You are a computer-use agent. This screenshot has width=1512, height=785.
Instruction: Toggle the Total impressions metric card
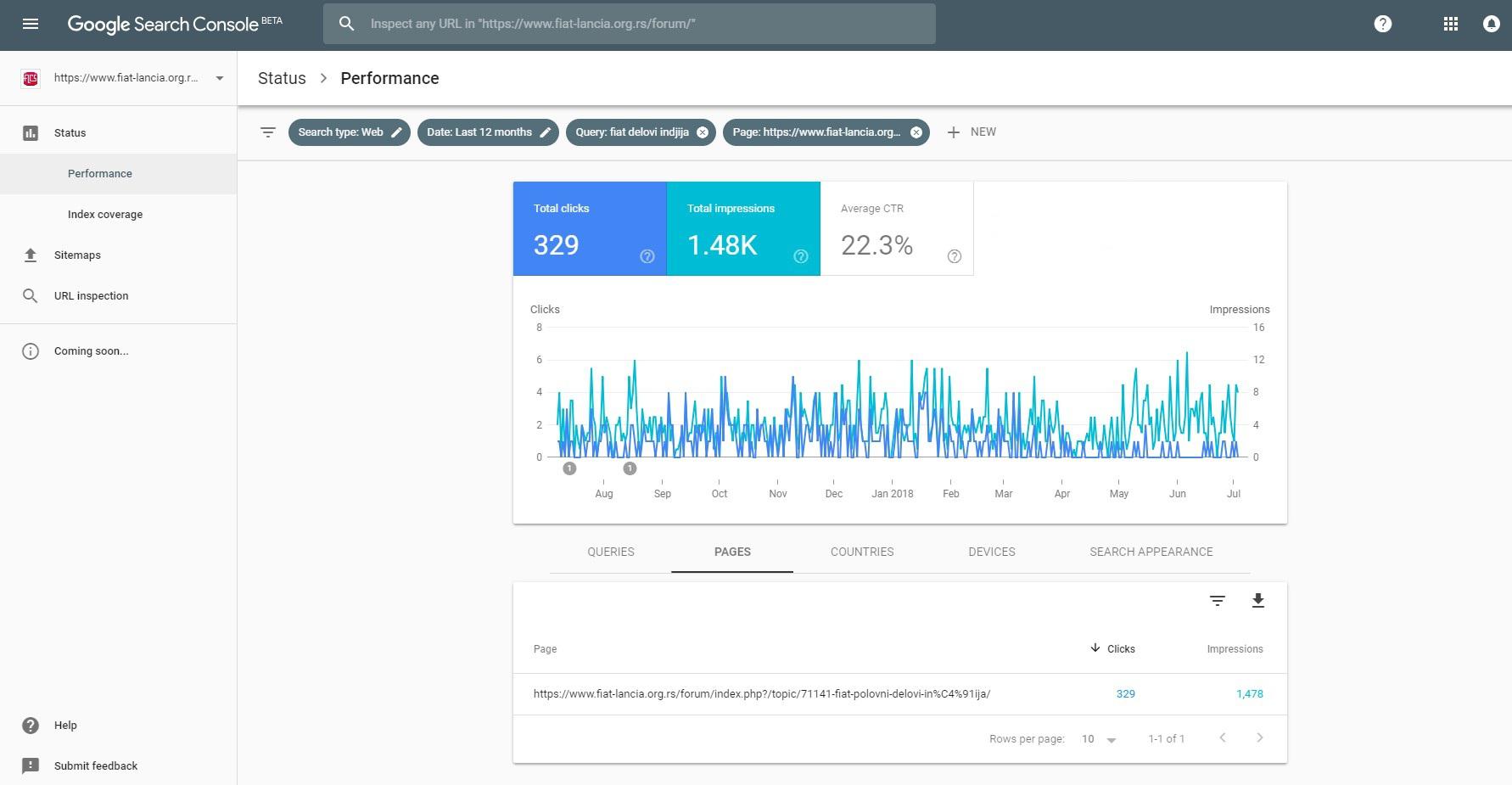(743, 228)
